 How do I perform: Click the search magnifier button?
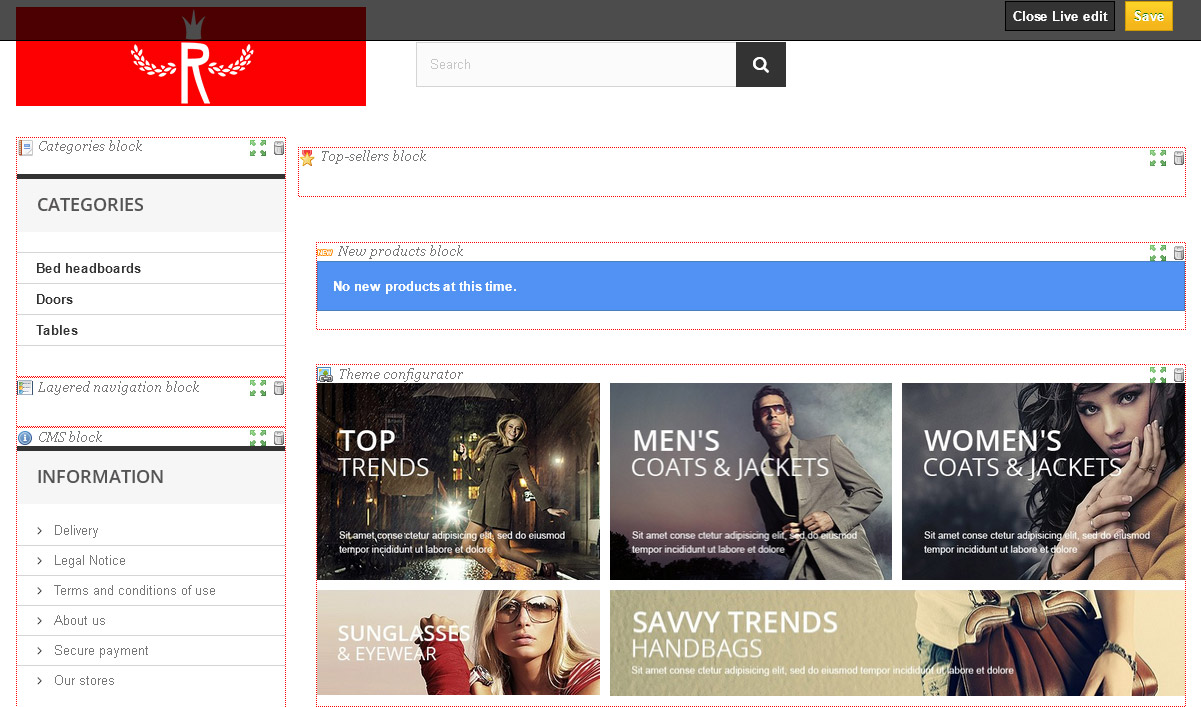(761, 64)
